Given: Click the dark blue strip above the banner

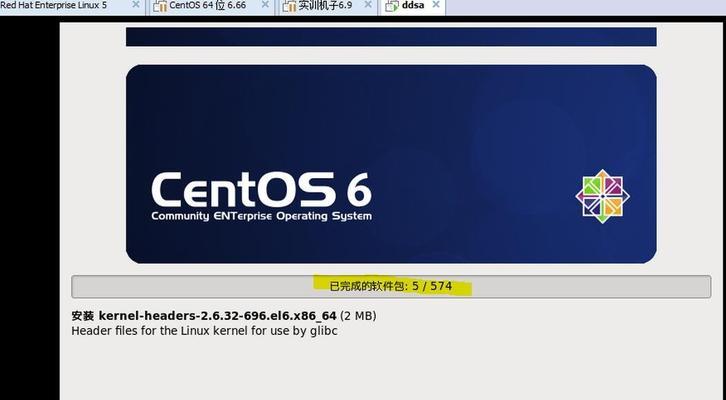Looking at the screenshot, I should [x=390, y=37].
